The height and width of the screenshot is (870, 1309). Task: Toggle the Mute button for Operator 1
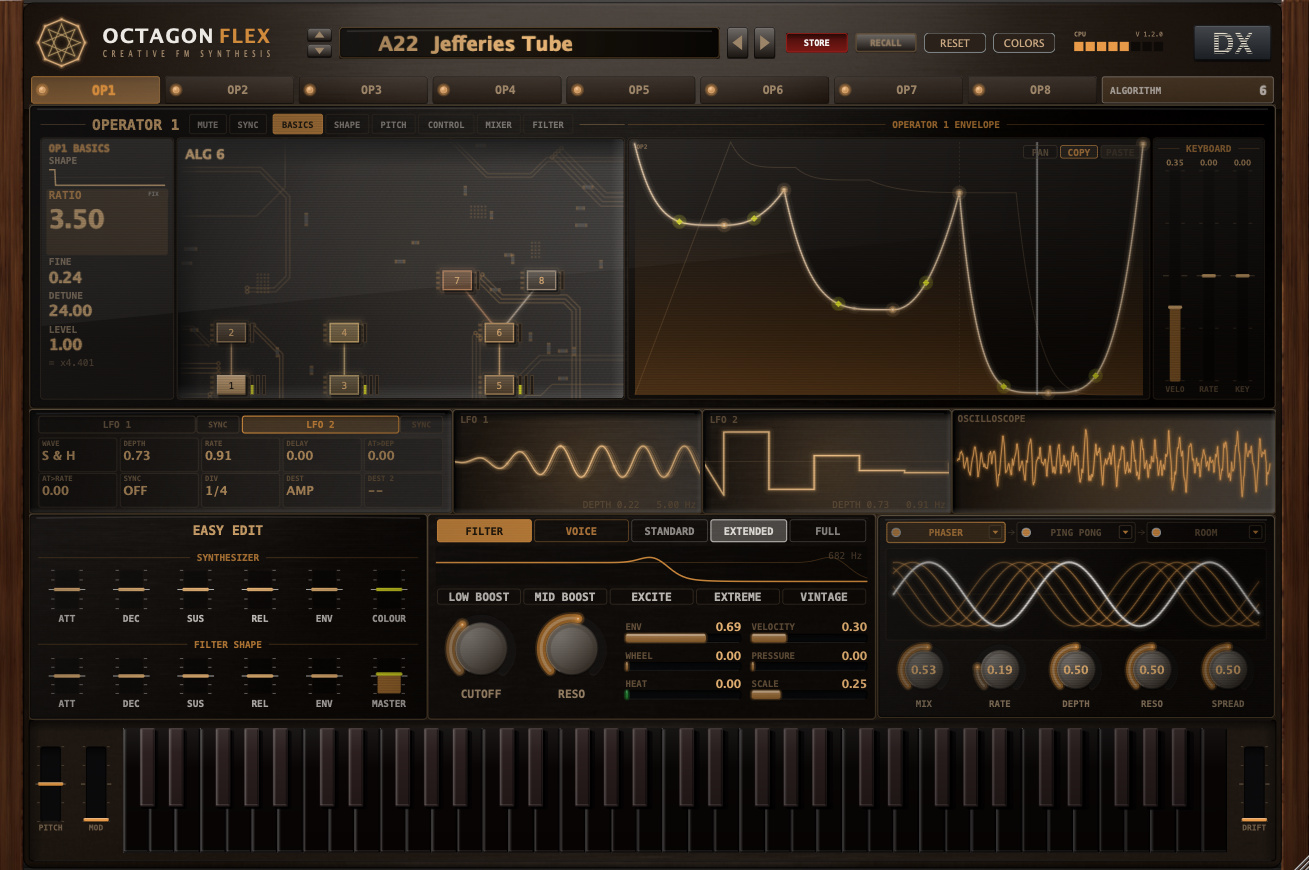[x=208, y=125]
